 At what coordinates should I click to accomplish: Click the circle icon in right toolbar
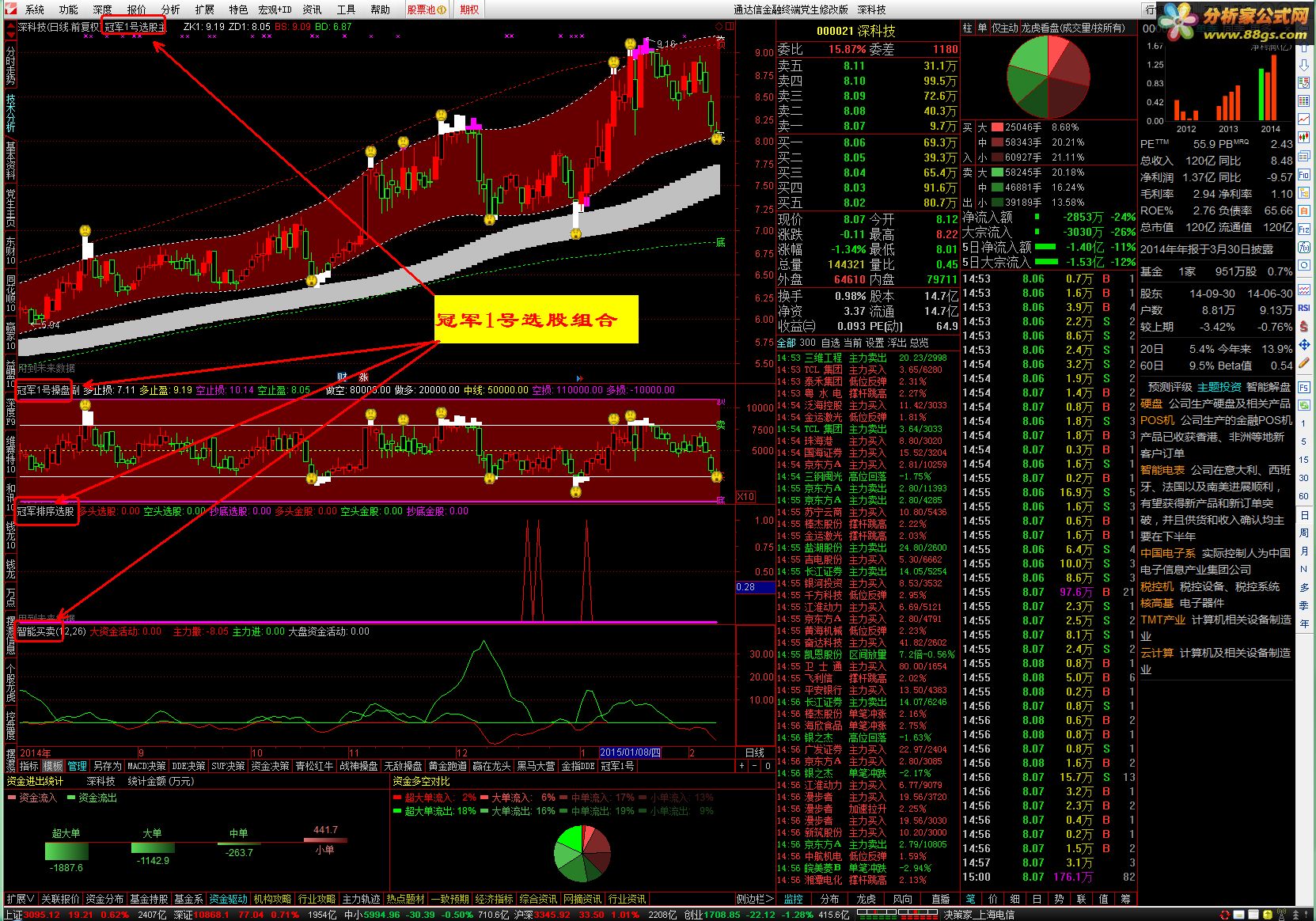[x=1304, y=267]
